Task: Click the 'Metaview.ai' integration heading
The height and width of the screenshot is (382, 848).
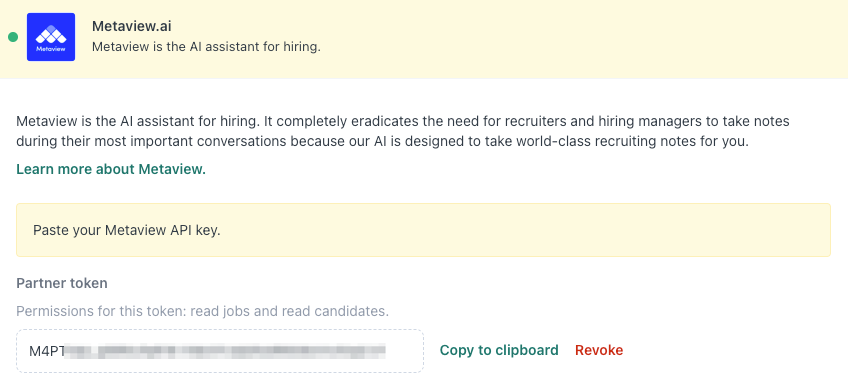Action: pos(131,26)
